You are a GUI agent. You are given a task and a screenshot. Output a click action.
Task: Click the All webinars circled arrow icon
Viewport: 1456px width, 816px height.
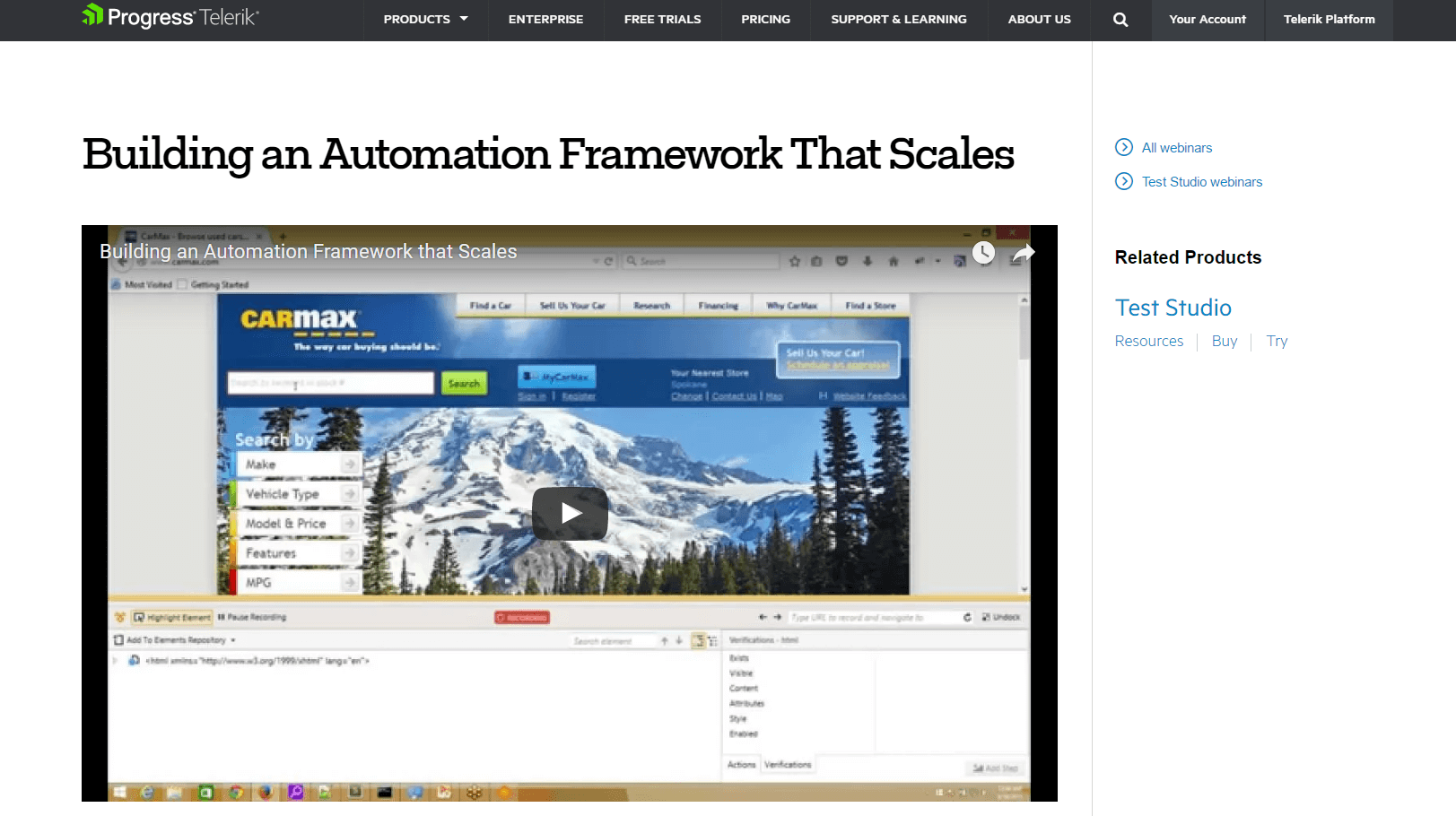tap(1124, 147)
